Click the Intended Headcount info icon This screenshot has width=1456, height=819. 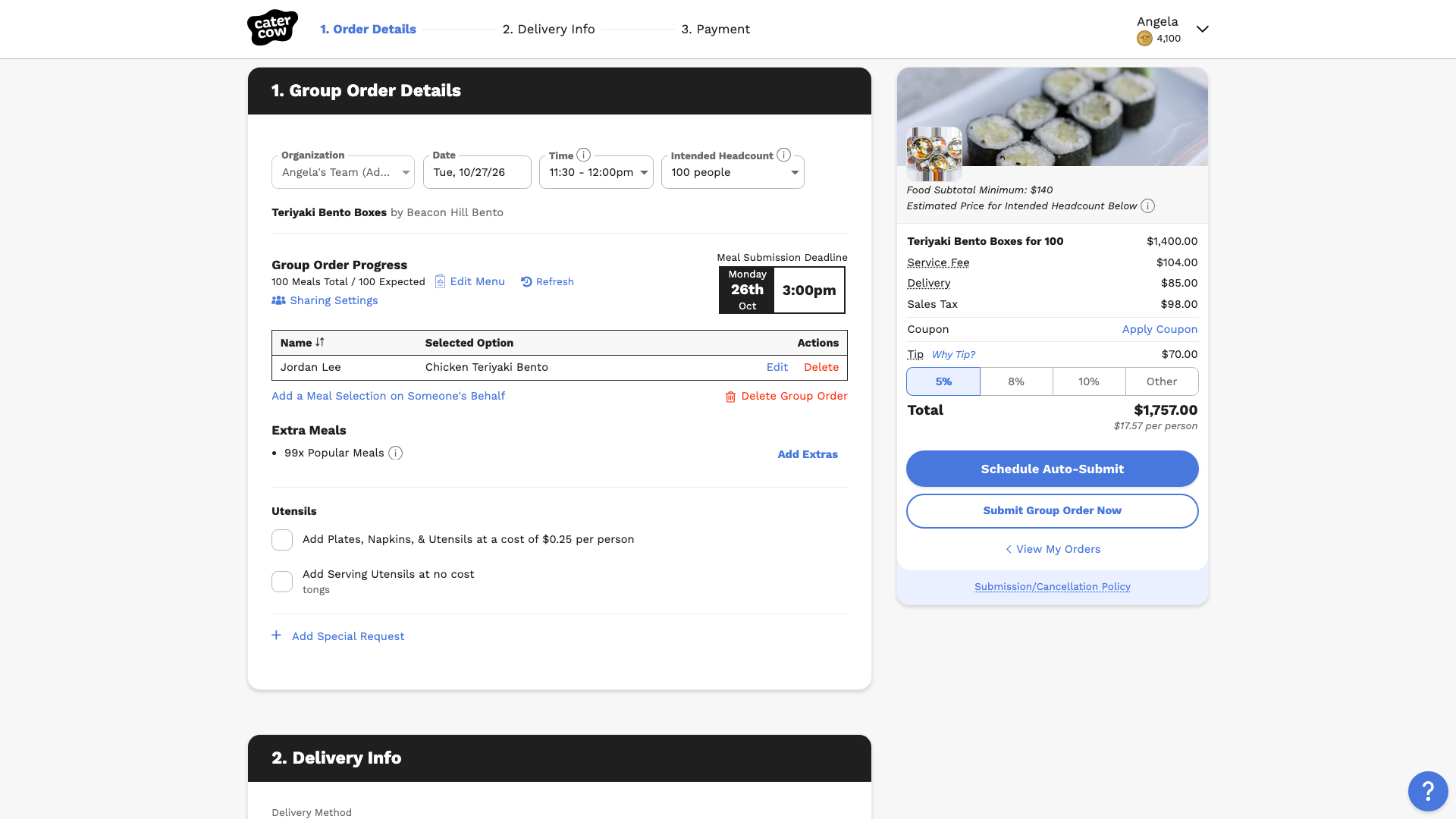(784, 155)
